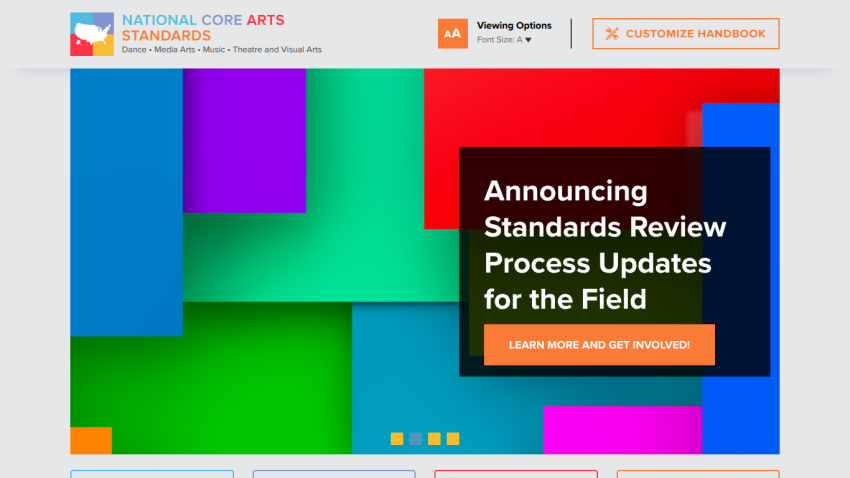This screenshot has height=478, width=850.
Task: Click the Customize Handbook button
Action: 686,34
